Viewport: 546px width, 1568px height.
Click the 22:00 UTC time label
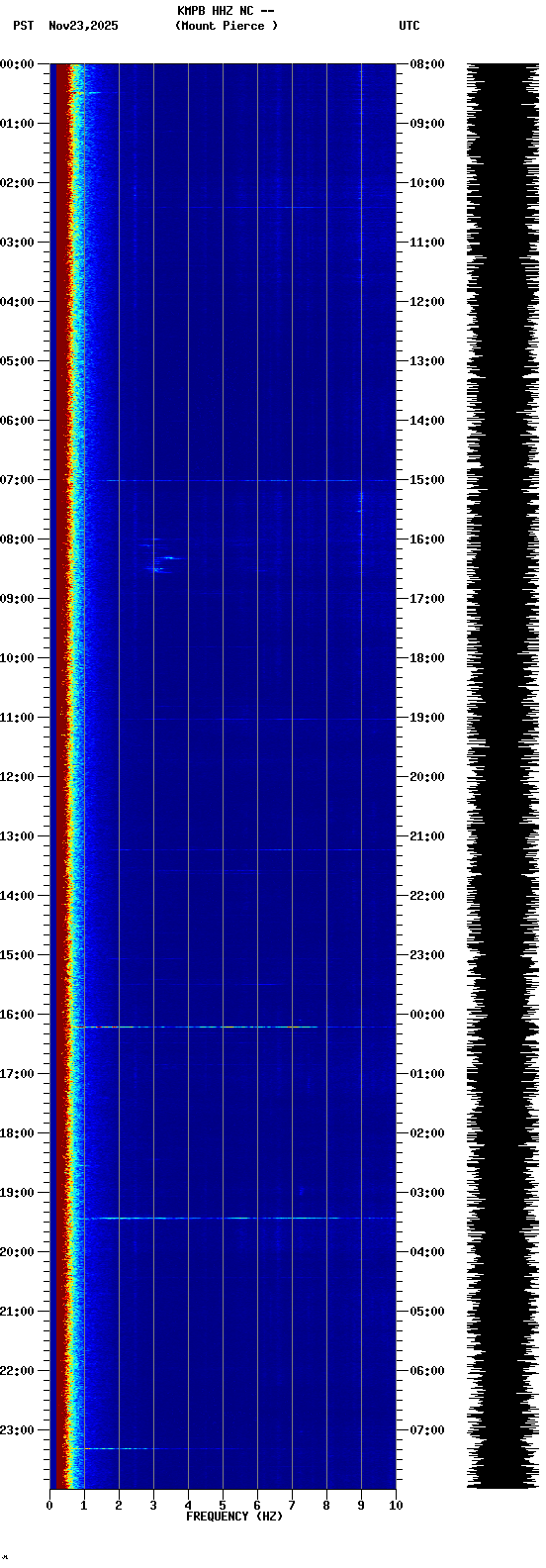427,896
